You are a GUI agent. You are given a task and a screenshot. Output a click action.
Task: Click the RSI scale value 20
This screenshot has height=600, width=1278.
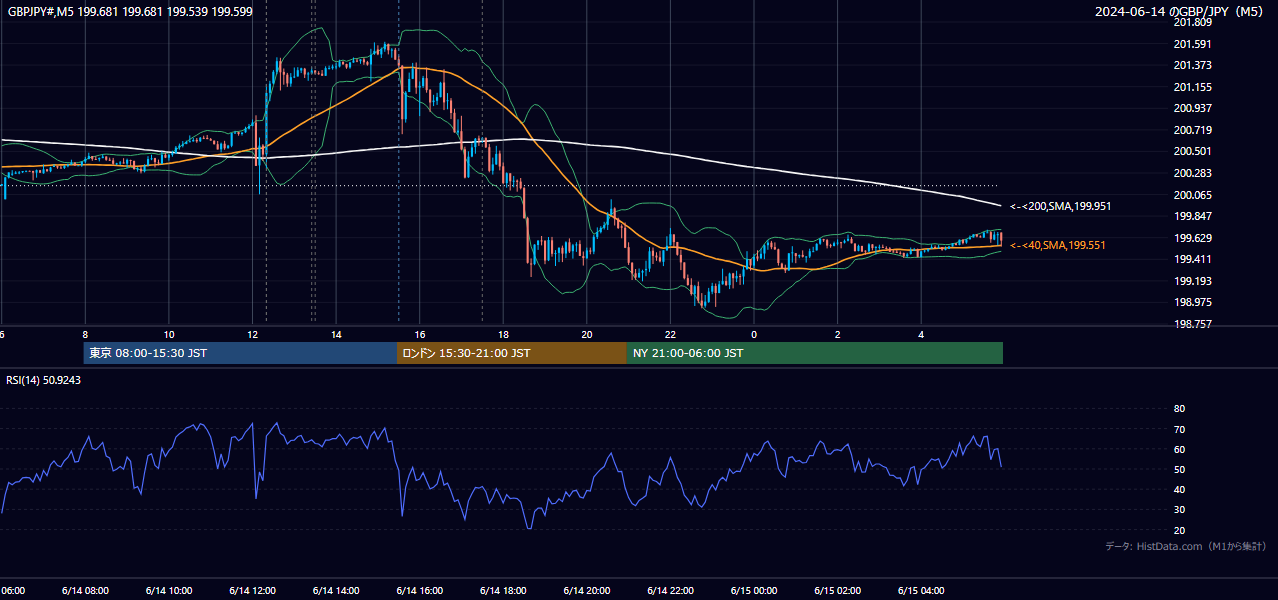click(1179, 530)
